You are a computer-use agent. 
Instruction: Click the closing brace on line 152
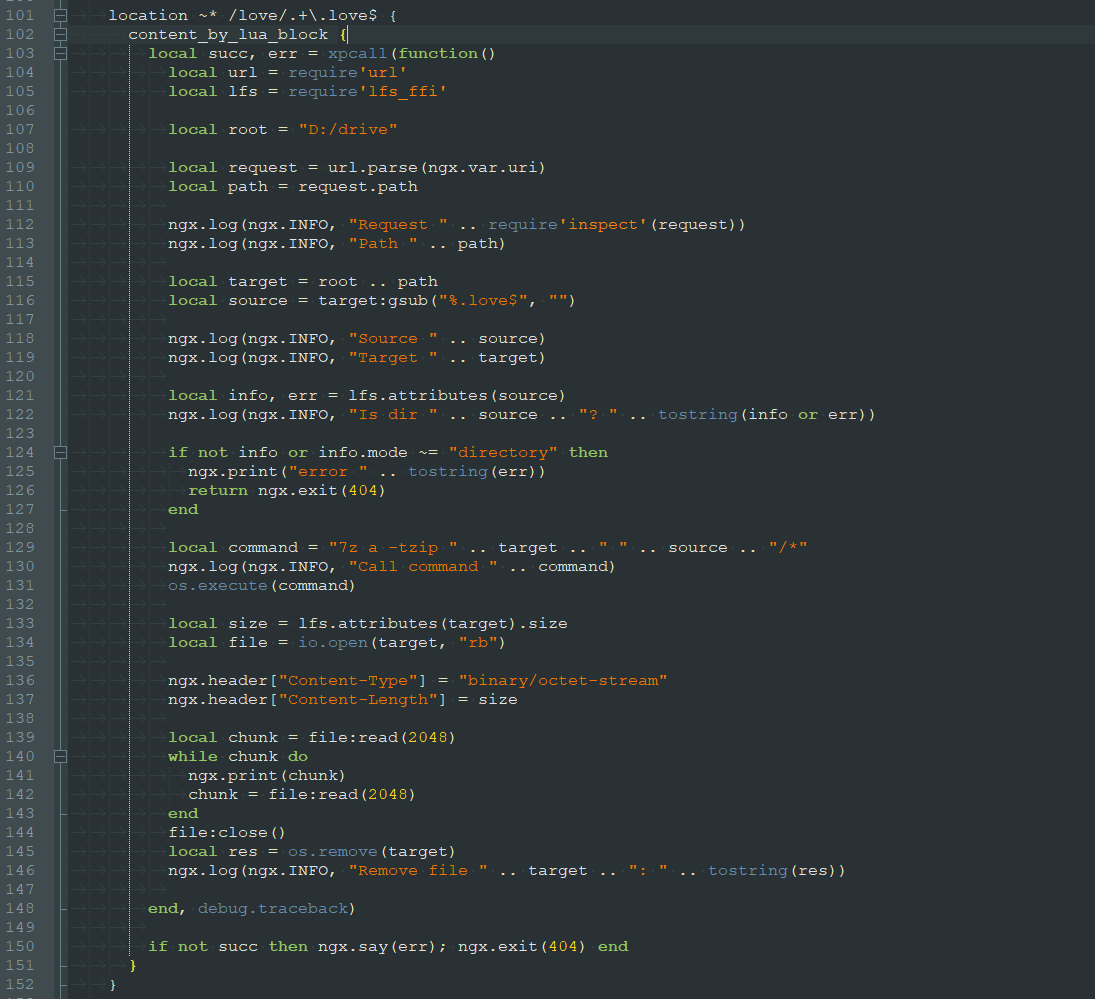pyautogui.click(x=113, y=984)
